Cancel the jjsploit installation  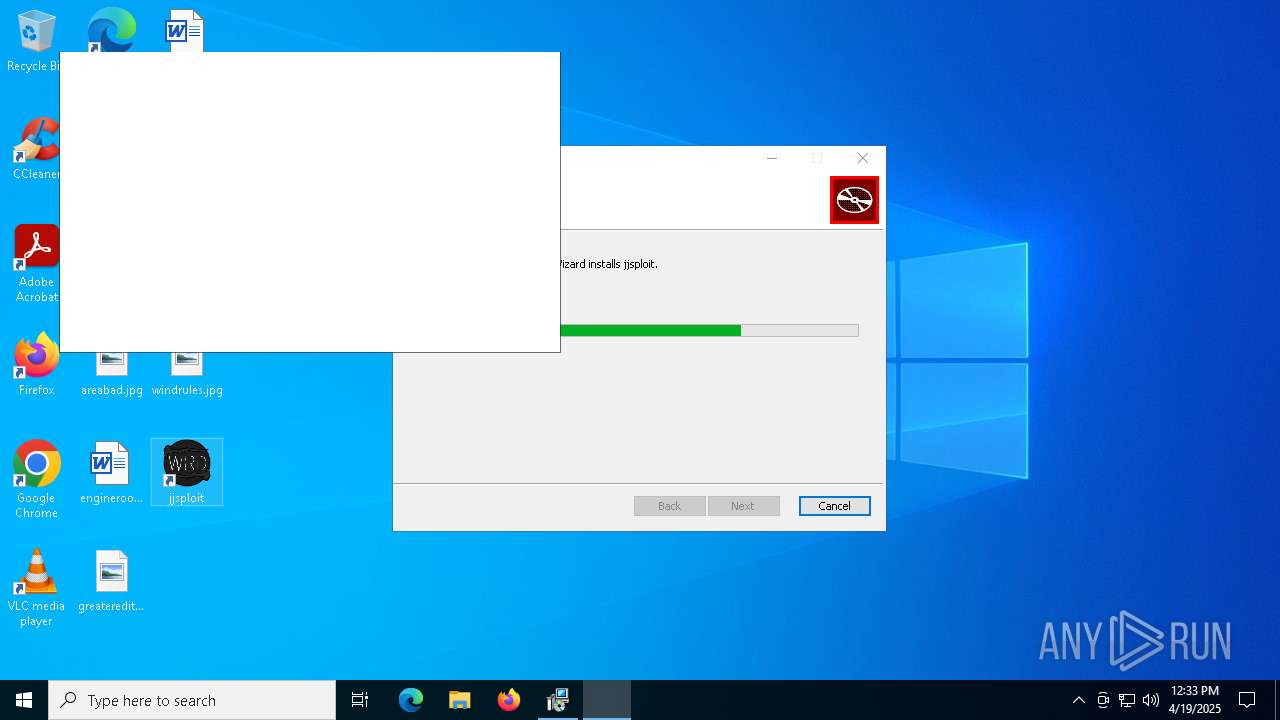(x=834, y=506)
